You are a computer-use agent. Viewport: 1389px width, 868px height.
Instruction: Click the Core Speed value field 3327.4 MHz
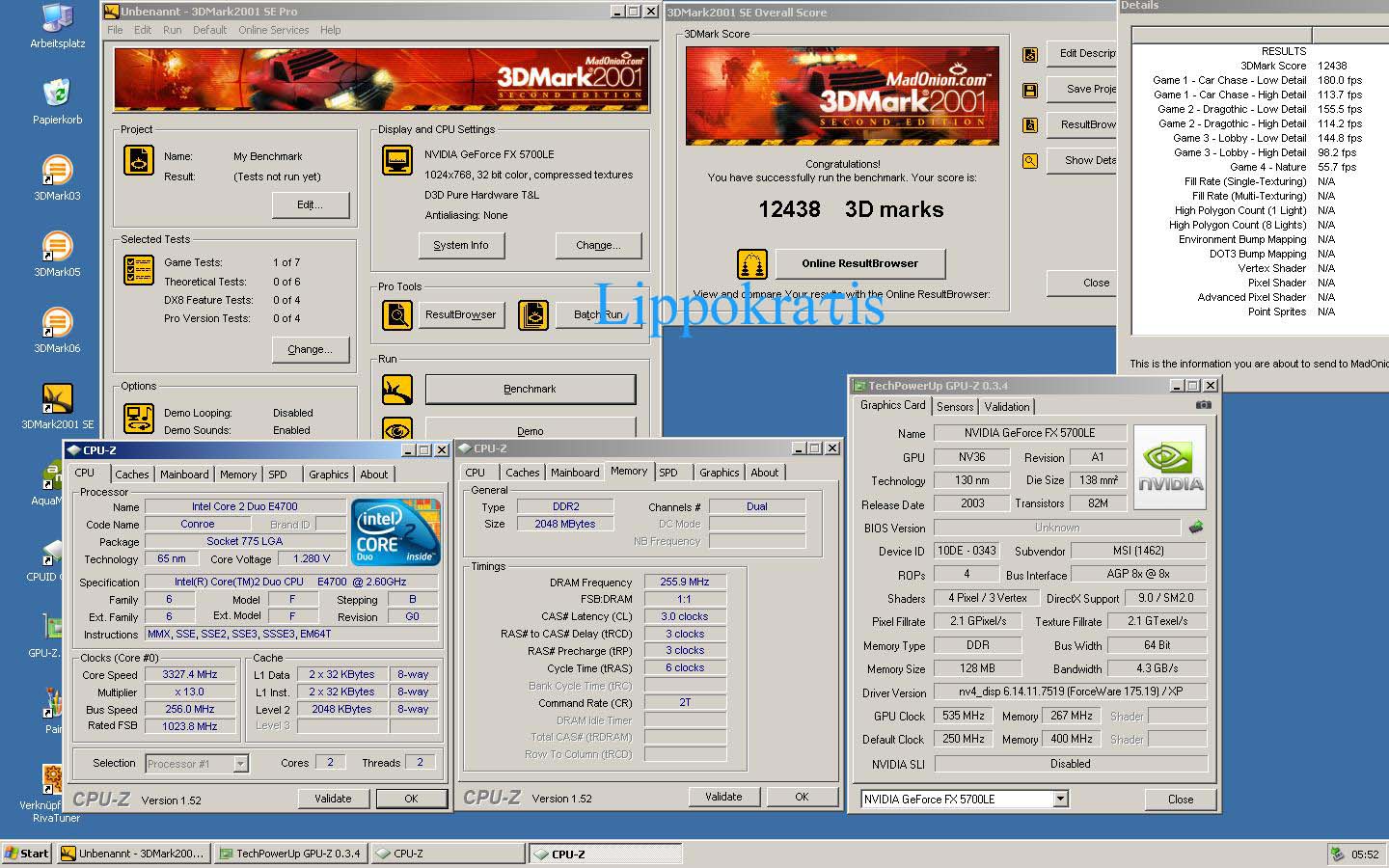tap(190, 675)
